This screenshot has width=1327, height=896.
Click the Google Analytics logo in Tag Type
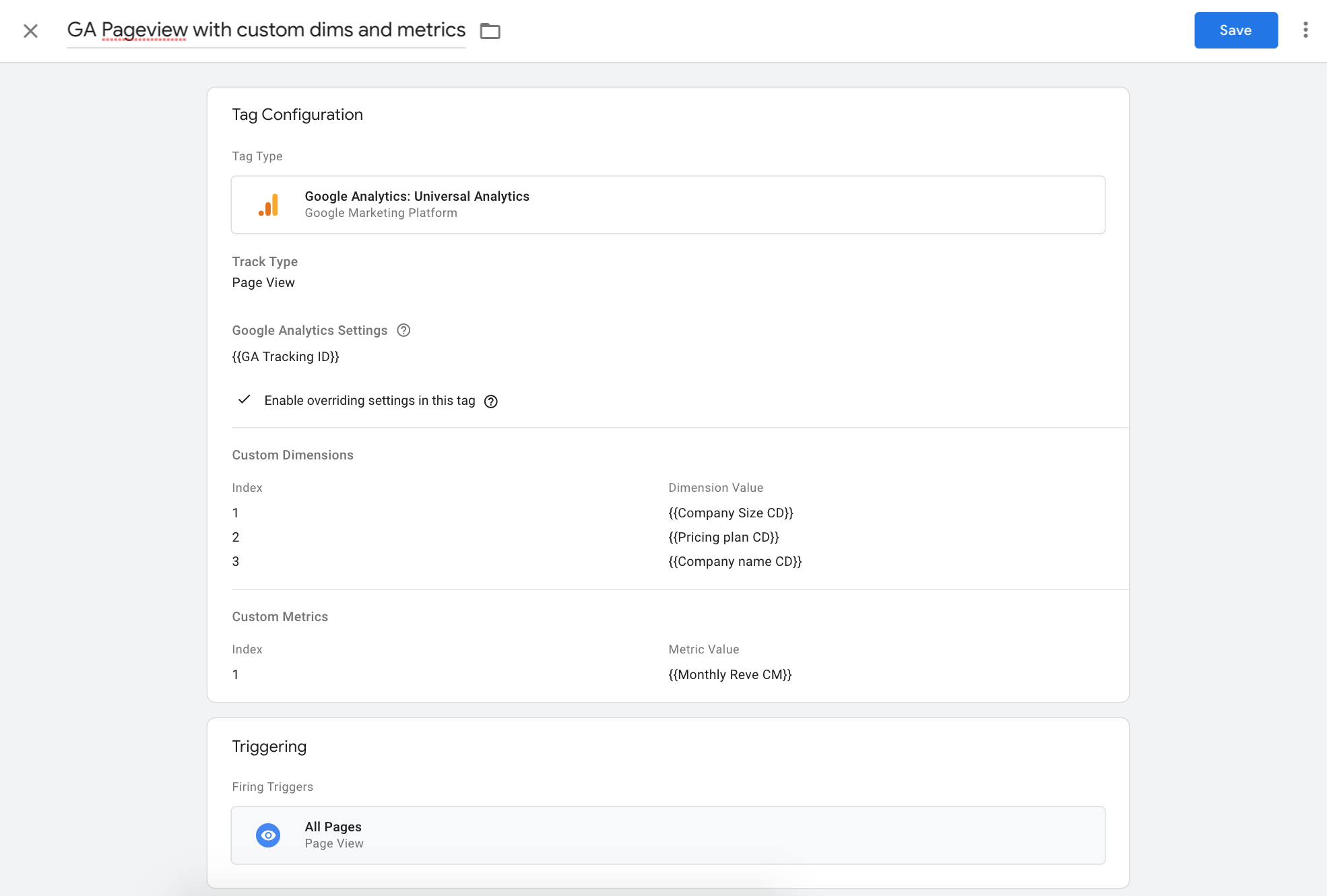269,204
